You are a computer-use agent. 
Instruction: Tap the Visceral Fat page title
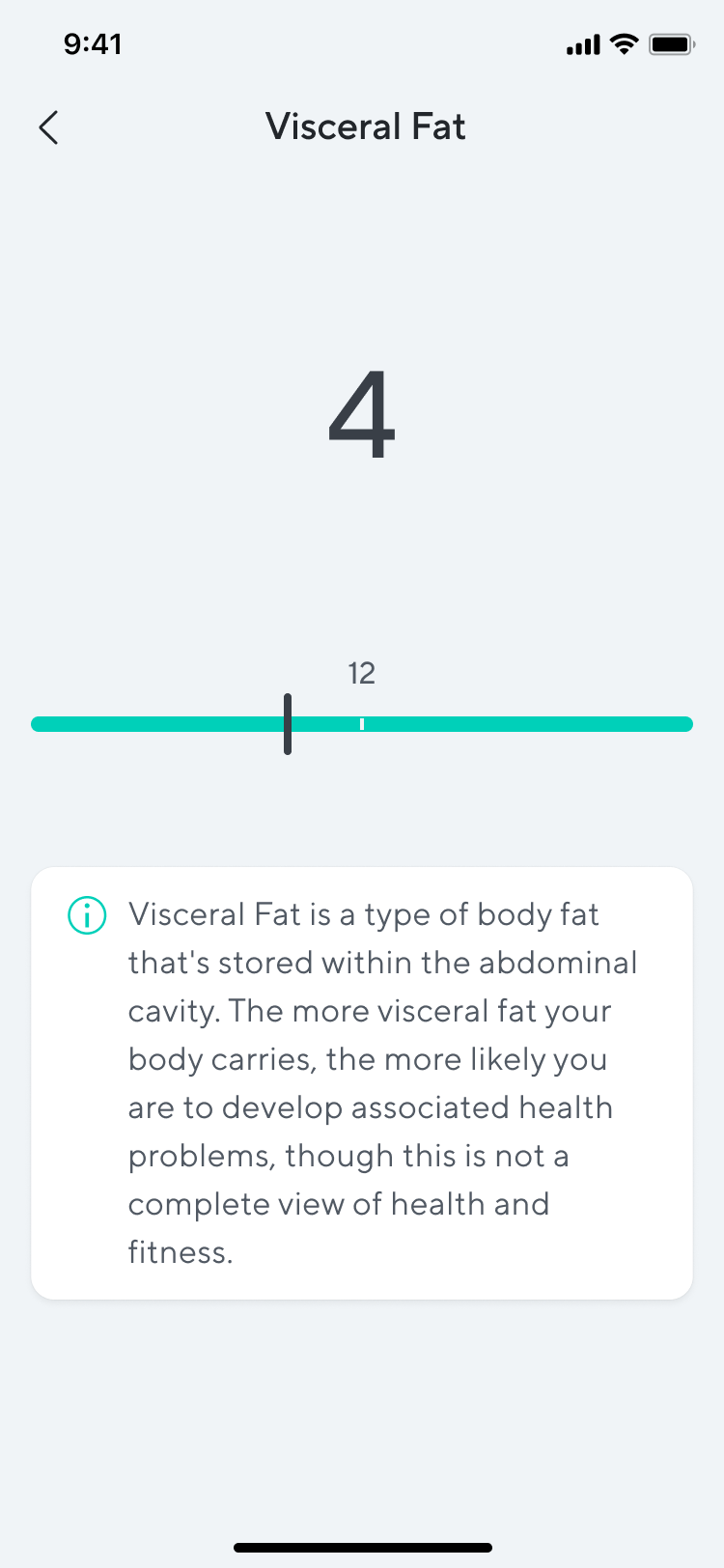coord(365,127)
